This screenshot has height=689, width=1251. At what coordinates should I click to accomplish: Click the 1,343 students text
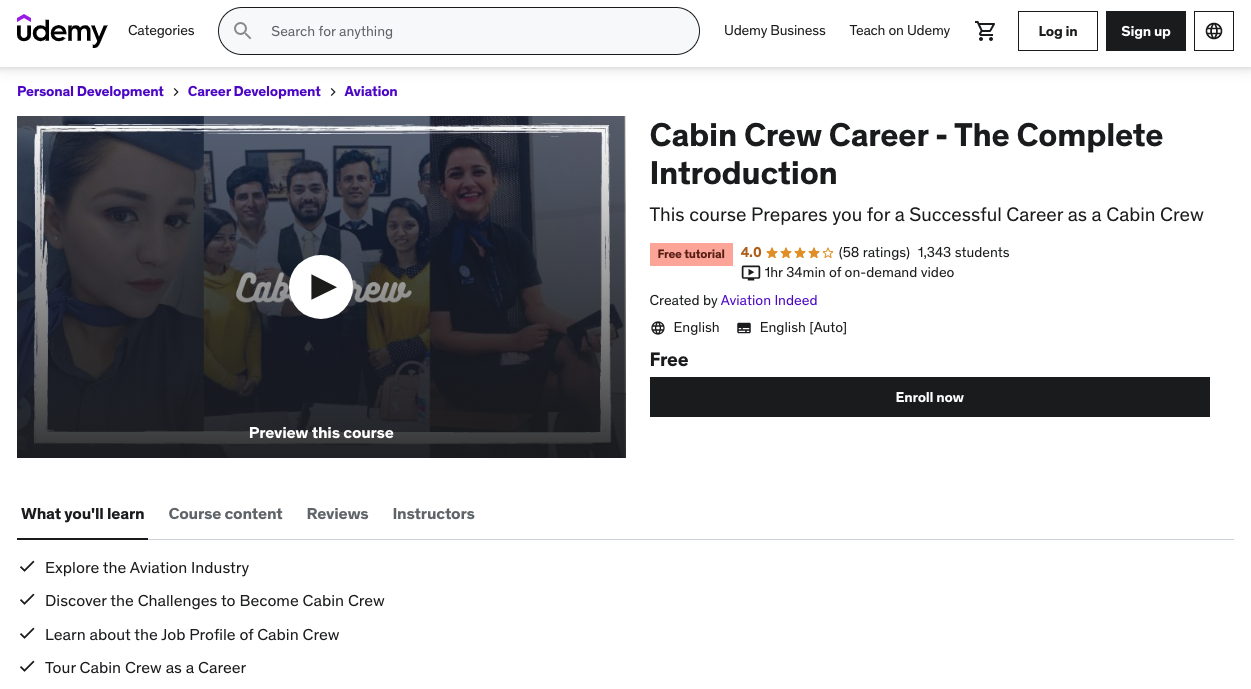pyautogui.click(x=964, y=253)
